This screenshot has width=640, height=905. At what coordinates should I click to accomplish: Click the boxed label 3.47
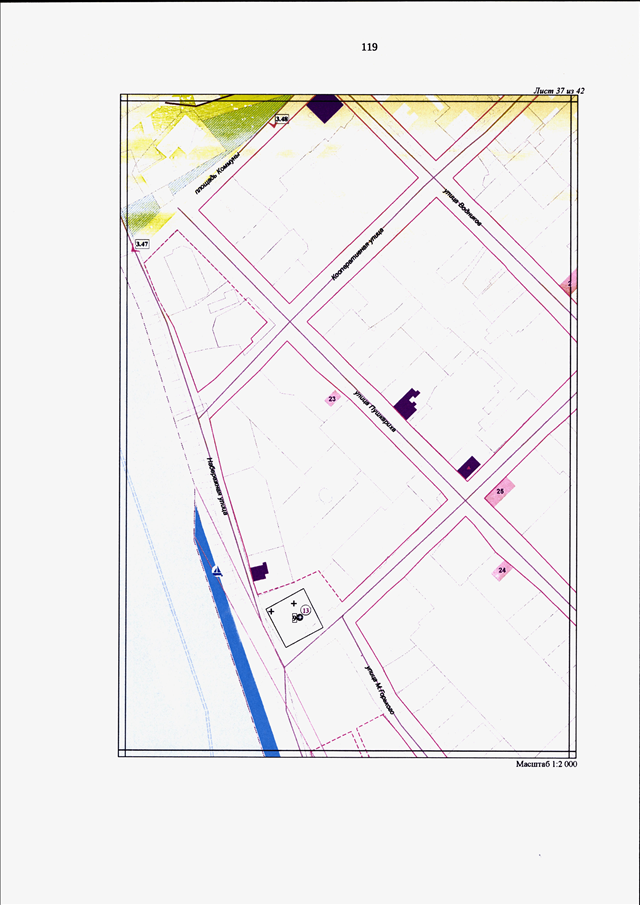(x=142, y=244)
